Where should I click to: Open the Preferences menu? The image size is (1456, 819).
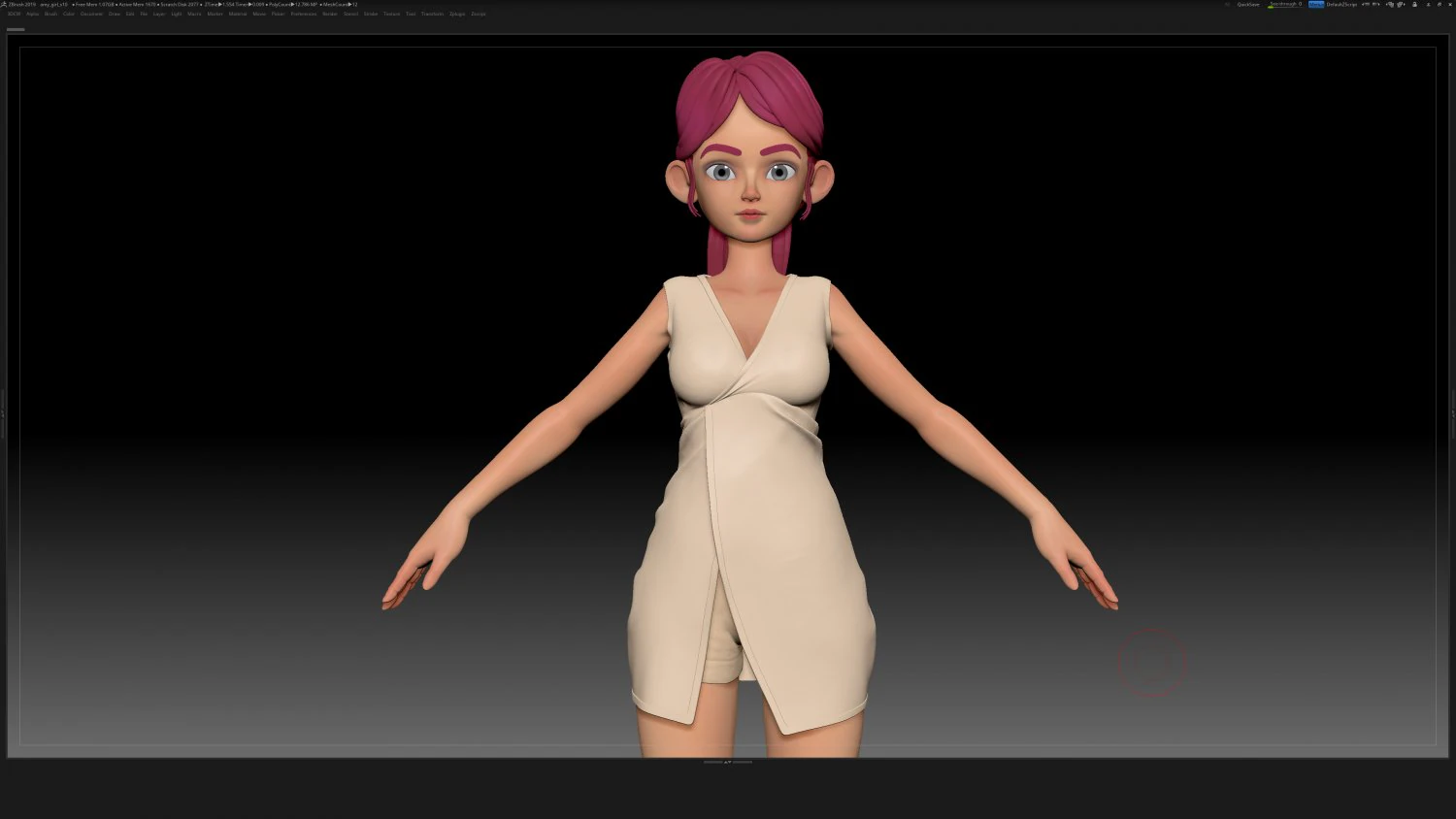click(x=303, y=14)
